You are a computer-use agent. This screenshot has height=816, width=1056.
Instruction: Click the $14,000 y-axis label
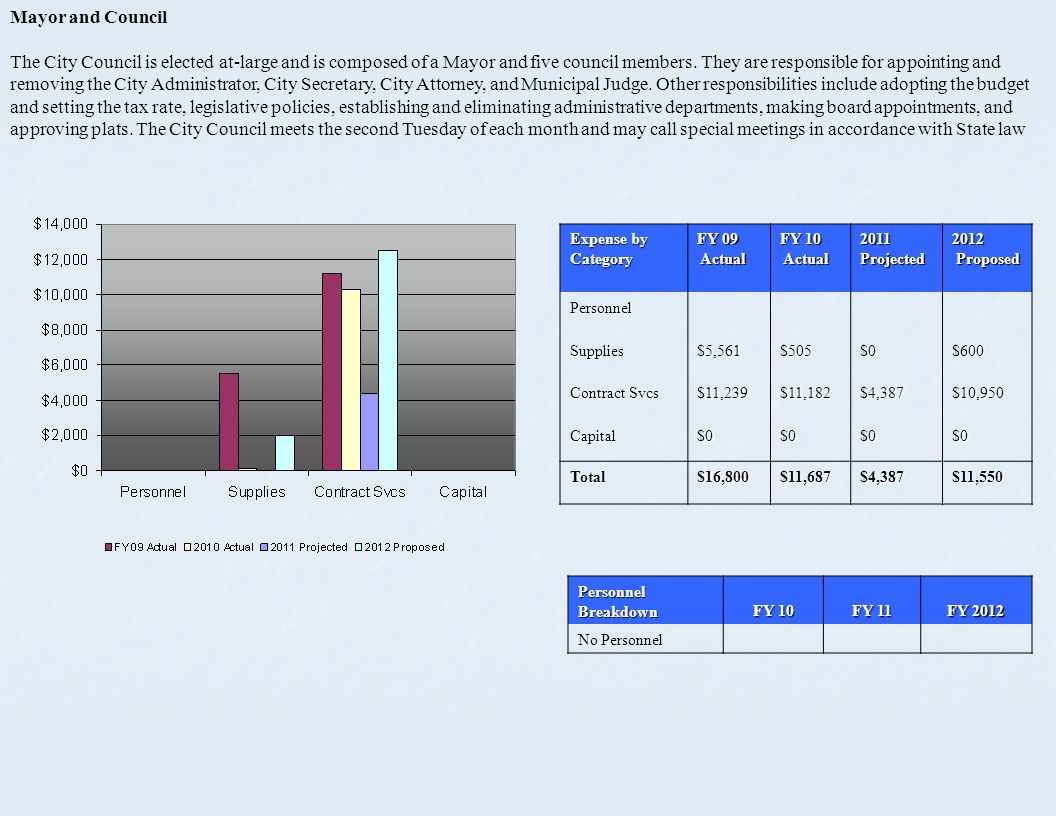tap(61, 224)
